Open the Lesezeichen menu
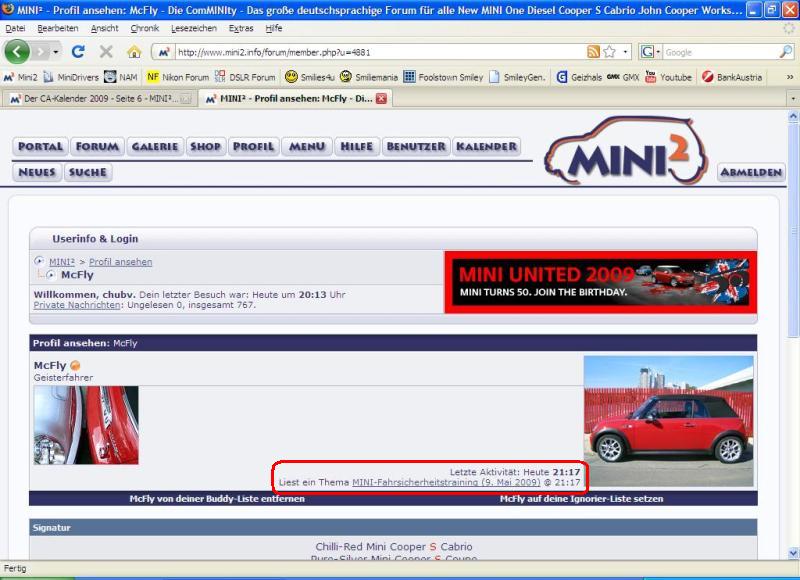 [193, 28]
